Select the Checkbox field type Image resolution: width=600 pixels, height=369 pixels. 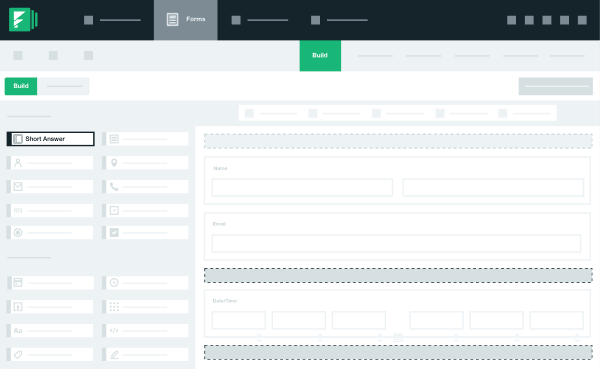click(x=145, y=232)
